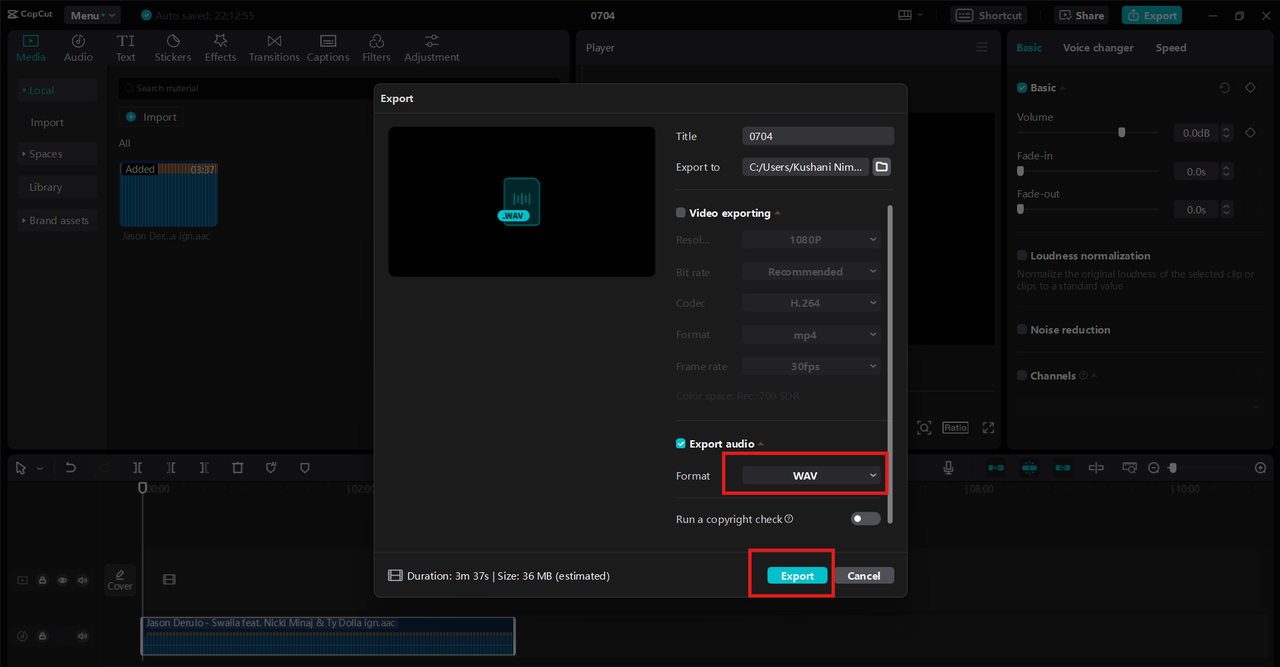Click the shield marker icon in timeline toolbar
The height and width of the screenshot is (667, 1280).
point(305,468)
